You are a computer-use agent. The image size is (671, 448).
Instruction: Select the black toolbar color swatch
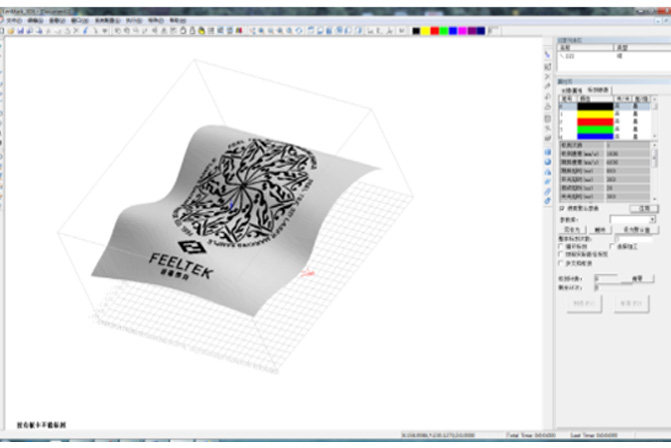point(416,31)
